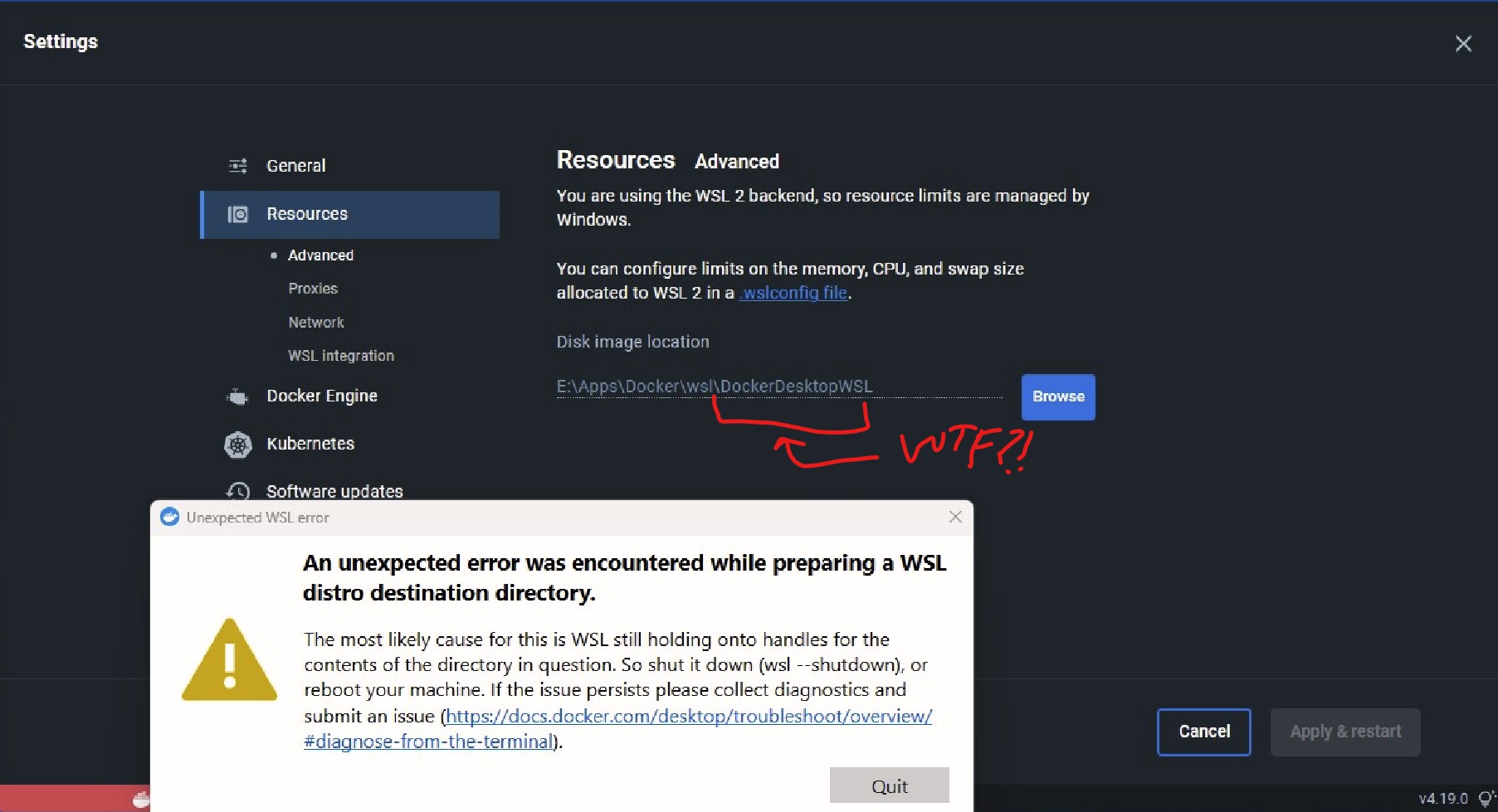Image resolution: width=1498 pixels, height=812 pixels.
Task: Click the Kubernetes helm wheel icon
Action: tap(238, 445)
